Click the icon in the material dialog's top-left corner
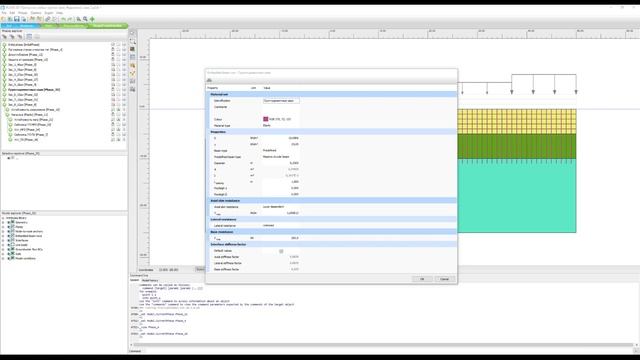The height and width of the screenshot is (360, 640). (x=209, y=80)
